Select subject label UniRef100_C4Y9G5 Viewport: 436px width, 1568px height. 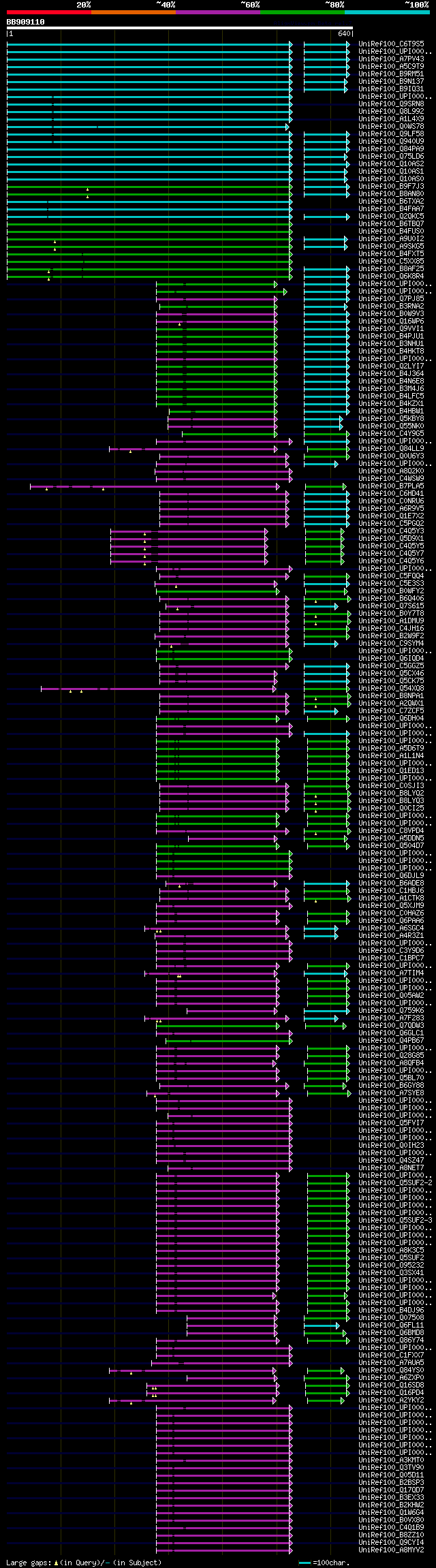coord(391,433)
